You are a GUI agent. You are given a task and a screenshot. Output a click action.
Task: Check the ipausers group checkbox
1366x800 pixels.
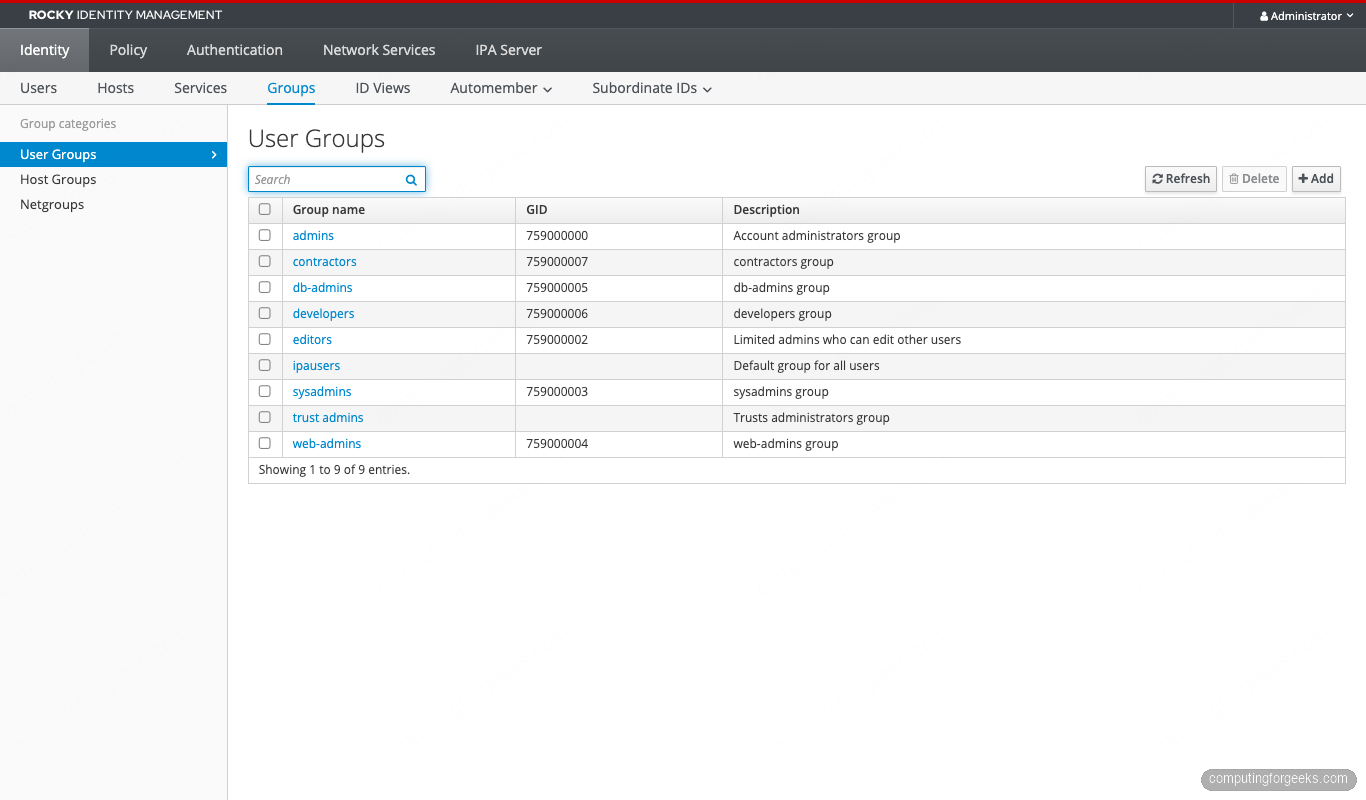(x=265, y=366)
